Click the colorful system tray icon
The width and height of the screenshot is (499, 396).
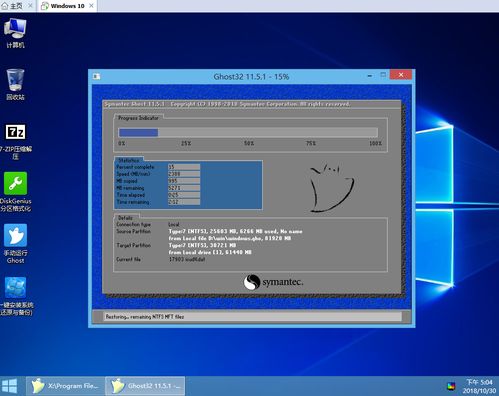click(x=451, y=386)
